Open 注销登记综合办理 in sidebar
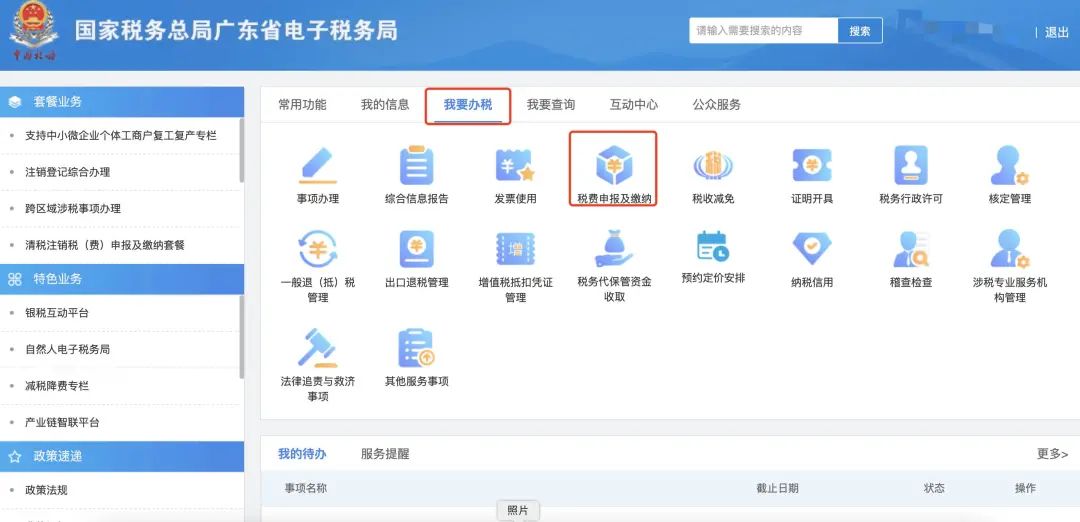Viewport: 1080px width, 522px height. (68, 172)
